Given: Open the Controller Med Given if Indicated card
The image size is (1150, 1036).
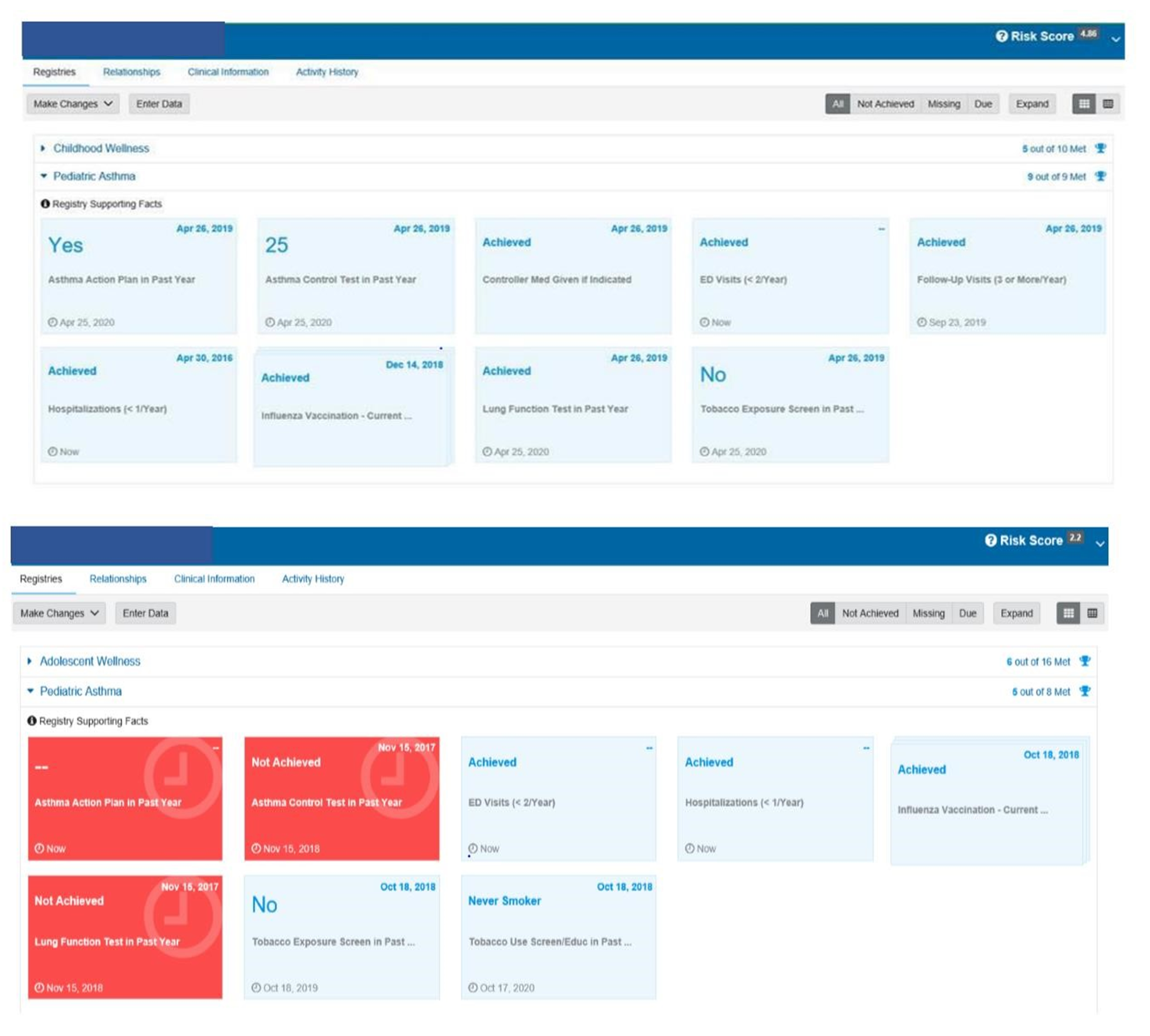Looking at the screenshot, I should click(x=573, y=276).
